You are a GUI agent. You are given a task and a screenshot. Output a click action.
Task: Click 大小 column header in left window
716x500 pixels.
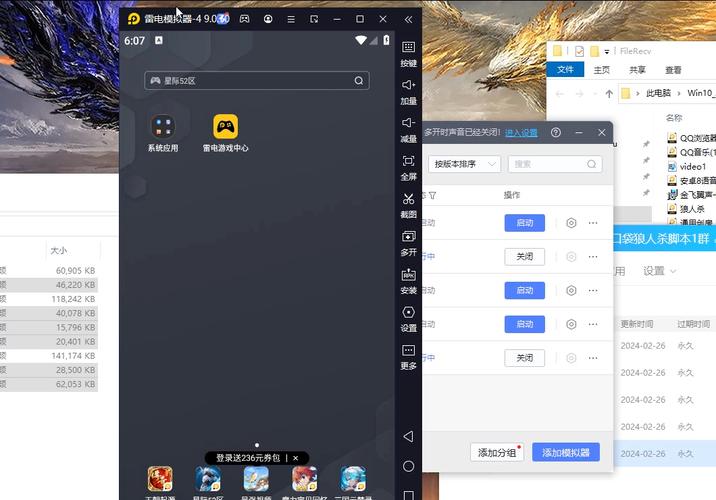point(58,251)
